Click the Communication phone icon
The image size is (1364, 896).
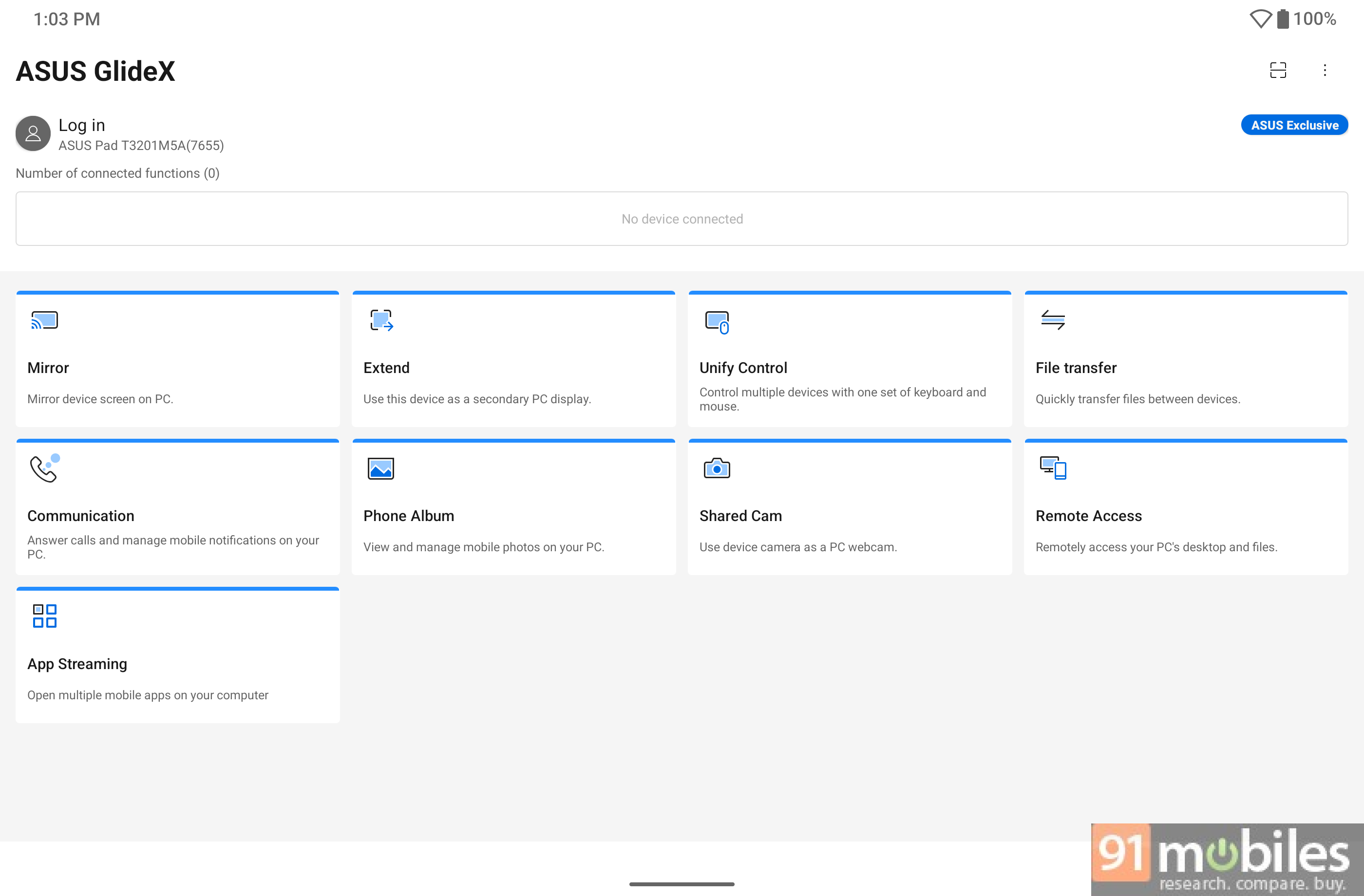tap(45, 468)
